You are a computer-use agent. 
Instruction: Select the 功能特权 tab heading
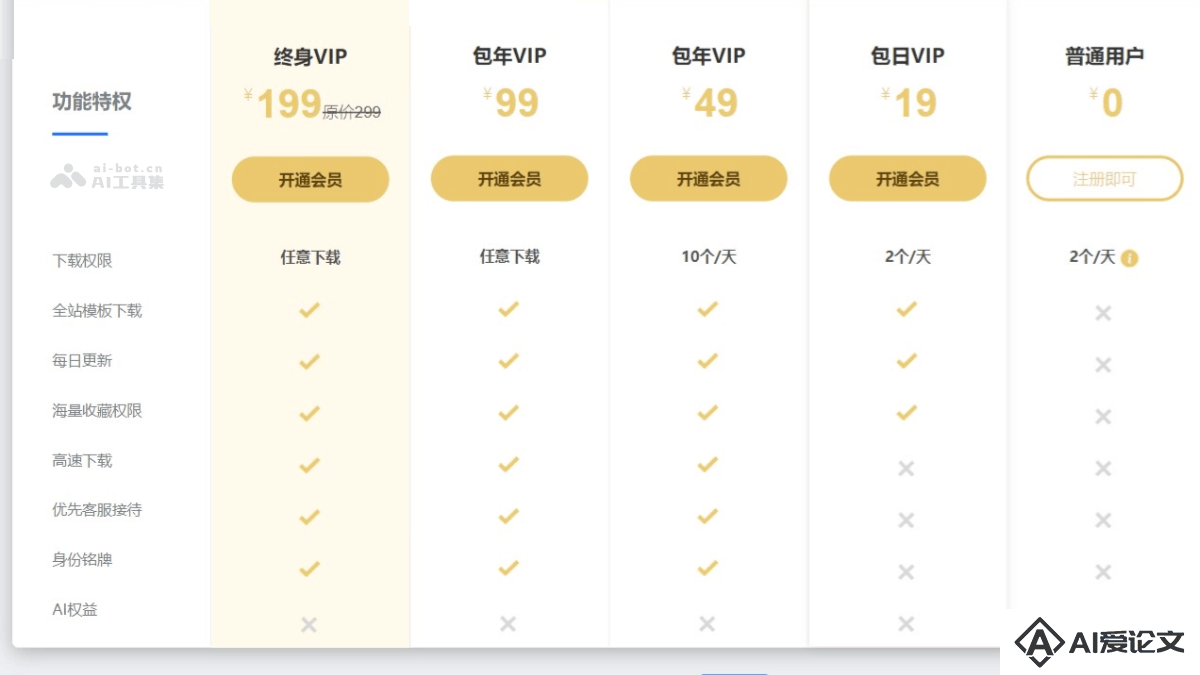92,102
